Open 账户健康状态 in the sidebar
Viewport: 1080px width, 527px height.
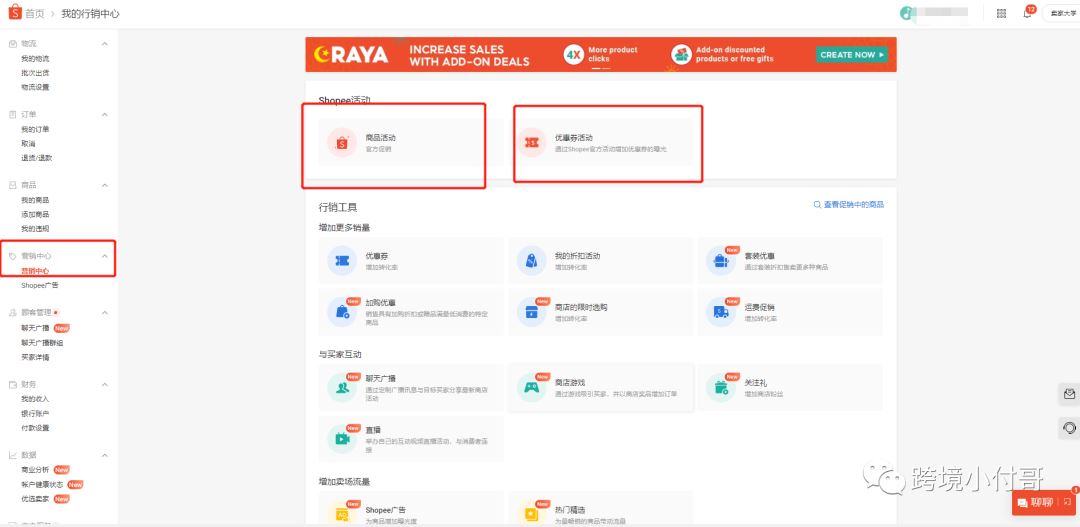(x=42, y=484)
